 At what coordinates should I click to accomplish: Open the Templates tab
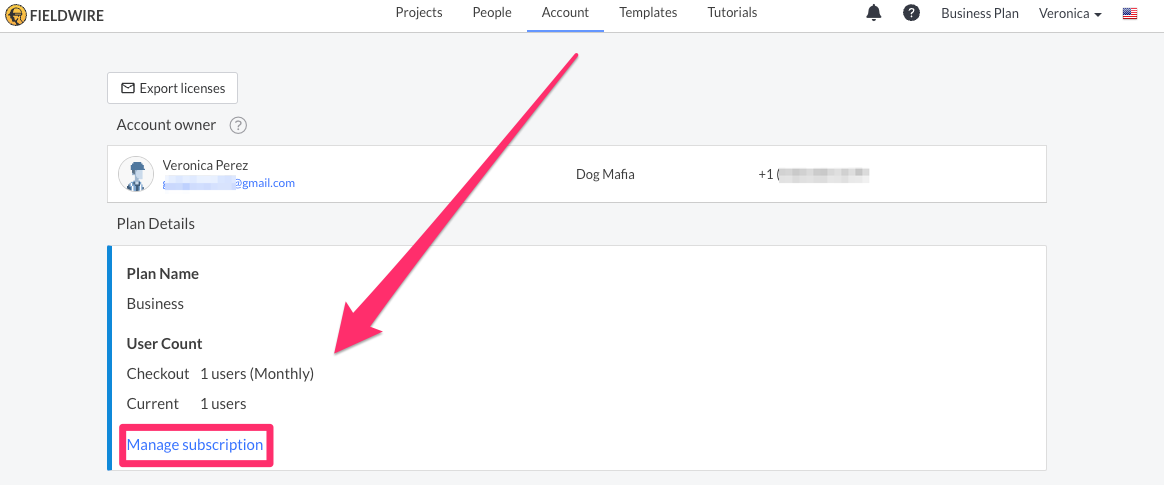(648, 13)
